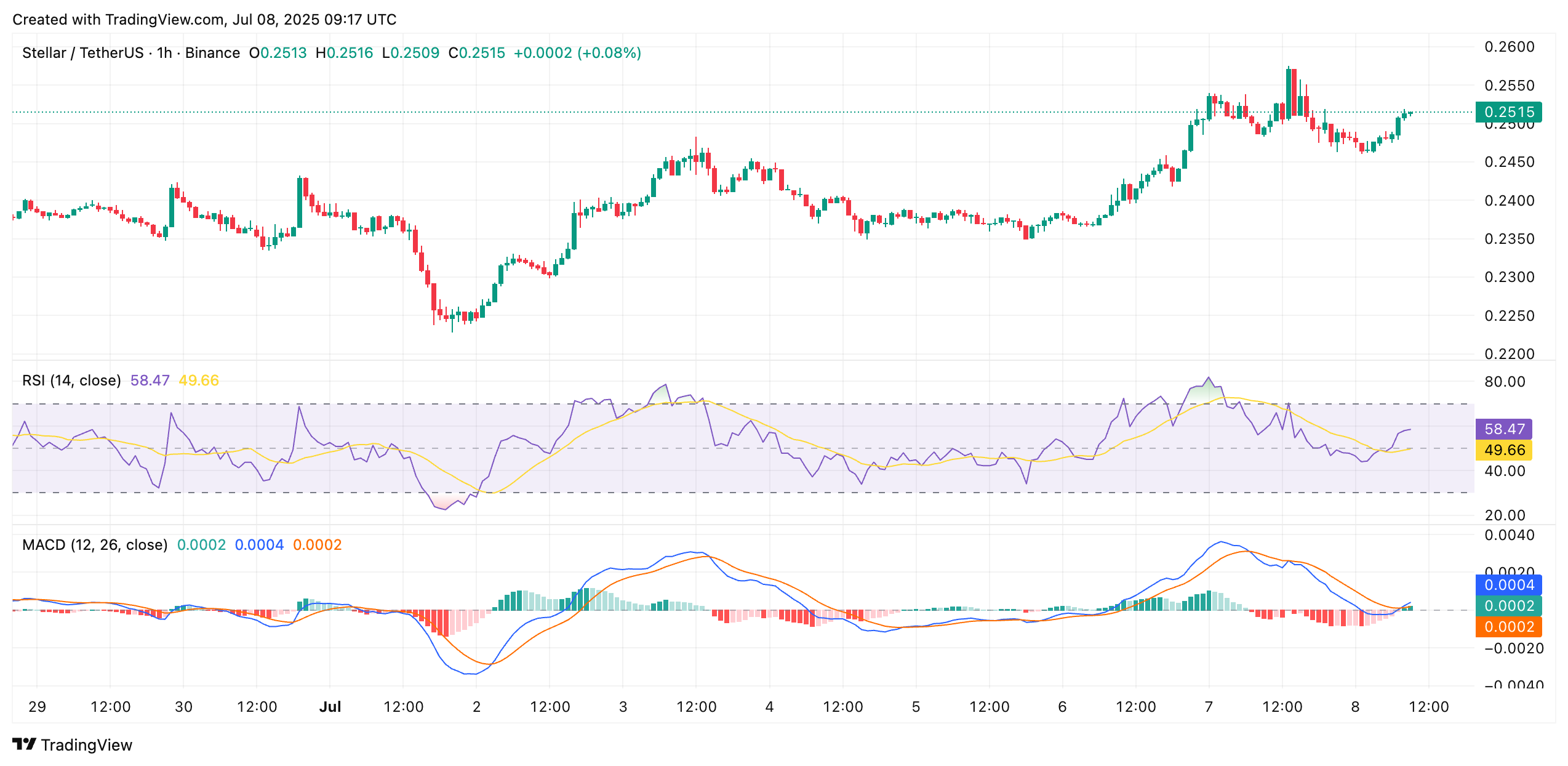Click the bold Jul label on the time axis
1568x766 pixels.
pyautogui.click(x=331, y=707)
